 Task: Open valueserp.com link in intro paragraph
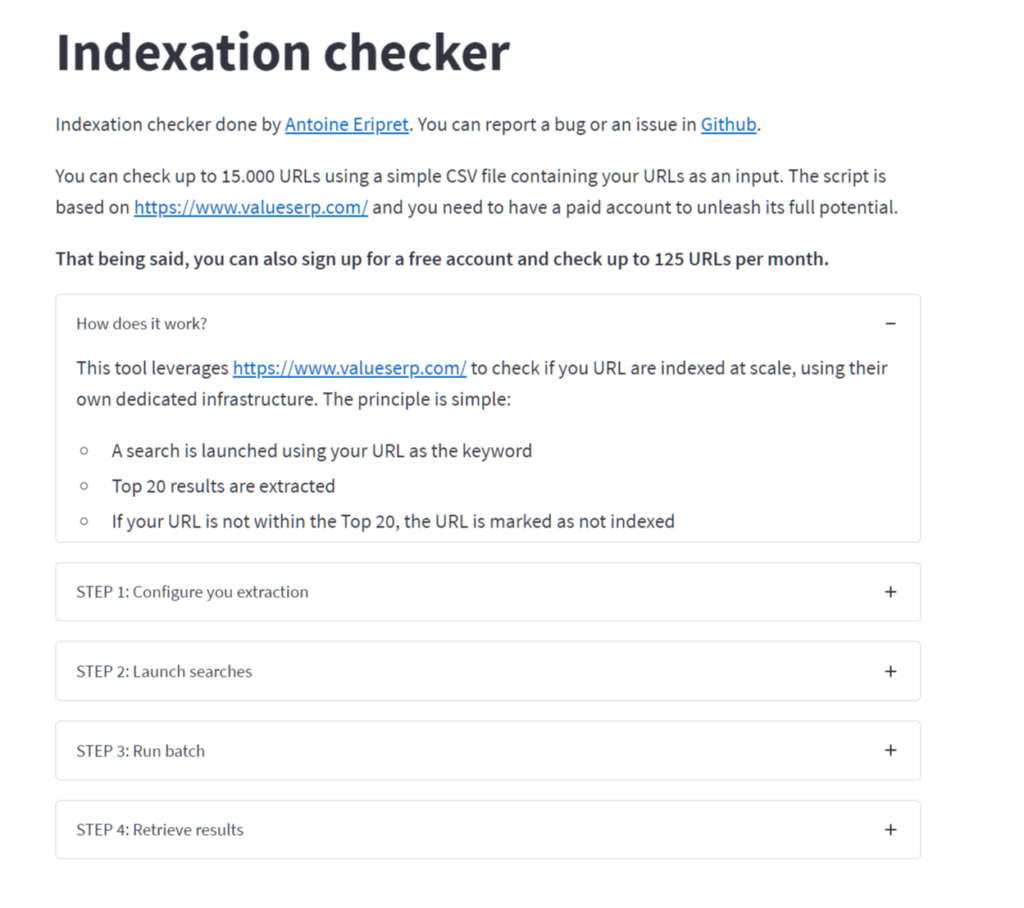[251, 207]
